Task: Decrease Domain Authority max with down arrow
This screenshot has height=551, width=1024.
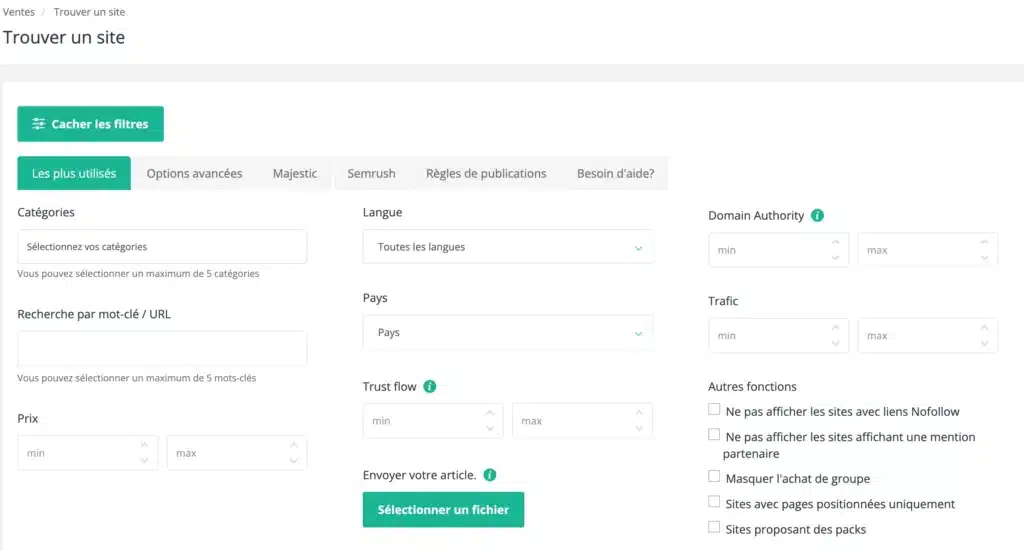Action: point(985,258)
